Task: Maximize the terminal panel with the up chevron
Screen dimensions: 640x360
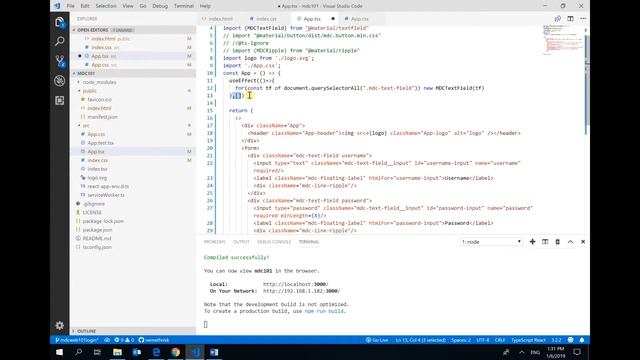Action: (x=570, y=242)
